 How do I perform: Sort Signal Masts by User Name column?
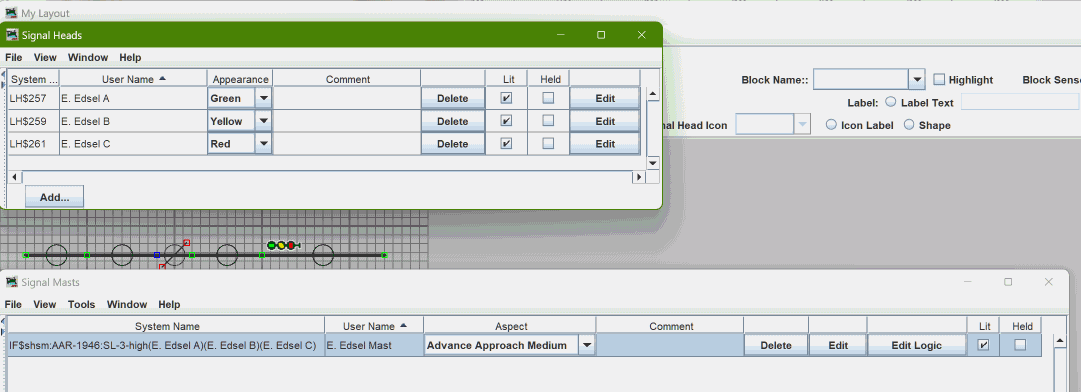pos(374,327)
